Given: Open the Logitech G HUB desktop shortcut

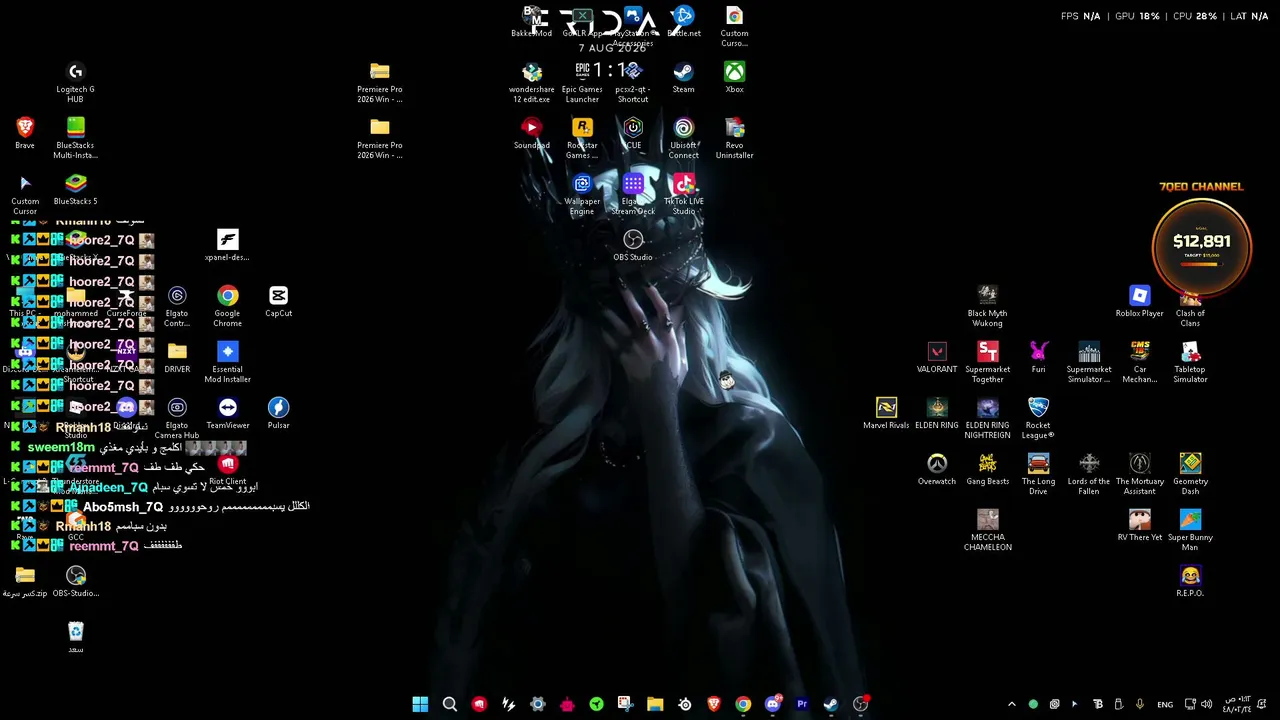Looking at the screenshot, I should tap(75, 82).
